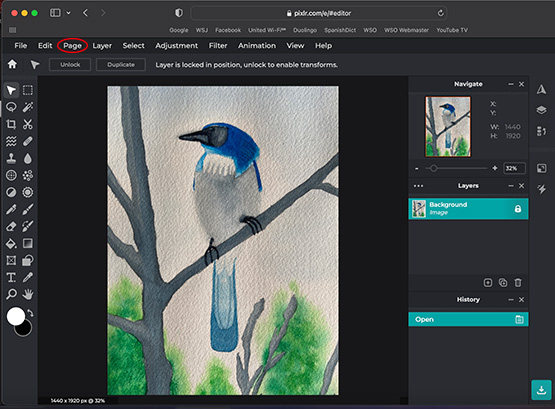Viewport: 555px width, 409px height.
Task: Select the Cutout scissors tool
Action: [28, 124]
